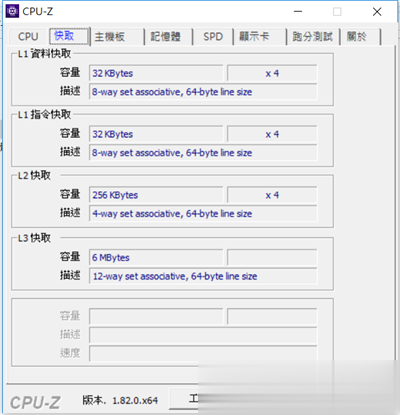
Task: Click the L2 256 KBytes size field
Action: 156,195
